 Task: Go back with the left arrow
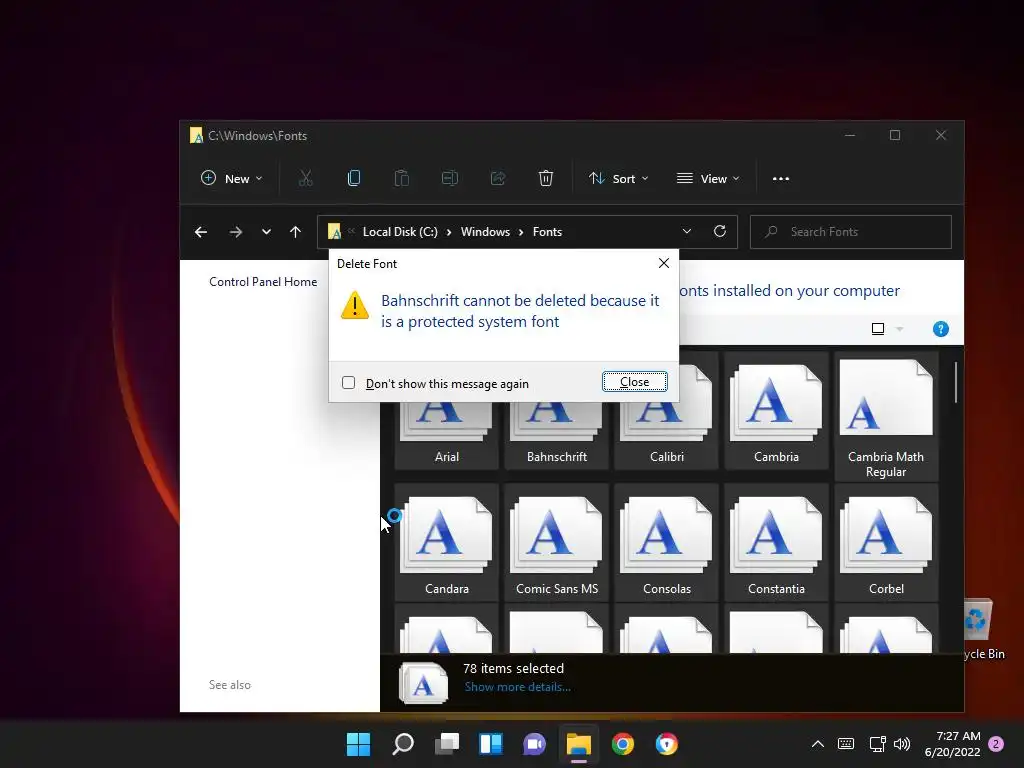pyautogui.click(x=201, y=232)
